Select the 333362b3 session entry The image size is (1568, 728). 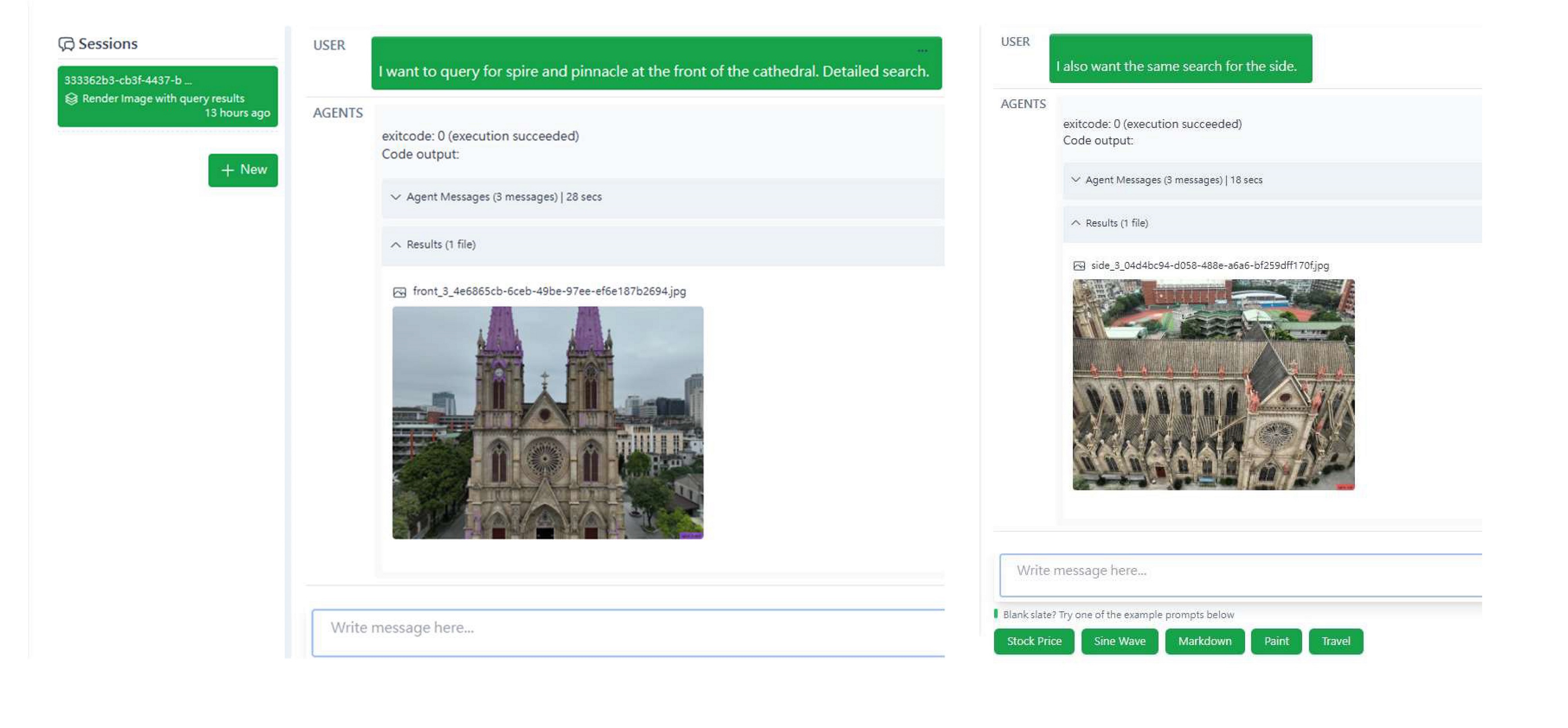click(167, 96)
